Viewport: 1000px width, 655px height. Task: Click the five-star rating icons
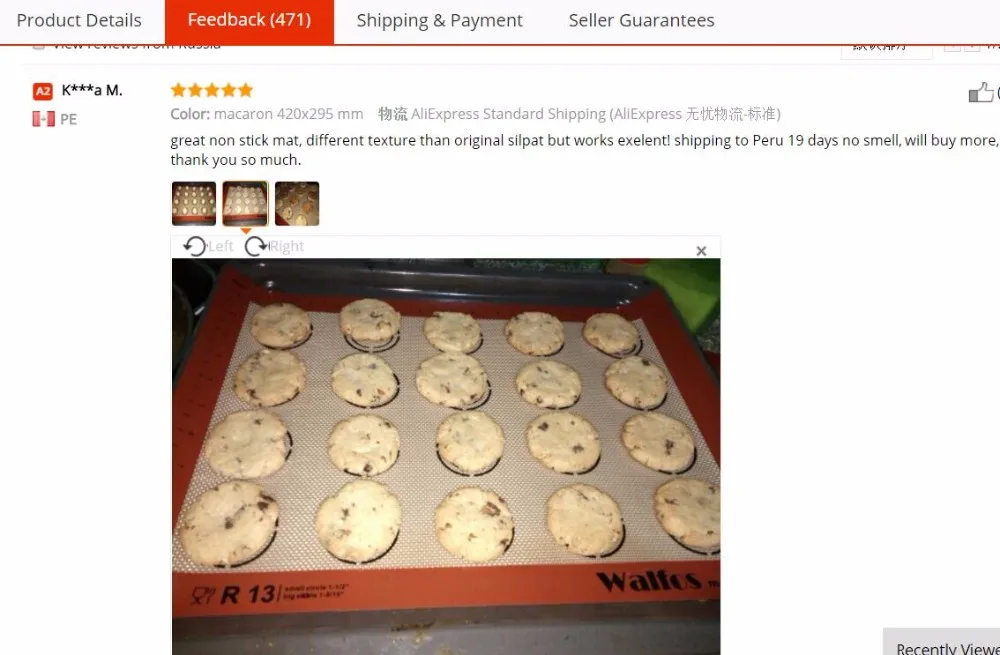point(212,90)
